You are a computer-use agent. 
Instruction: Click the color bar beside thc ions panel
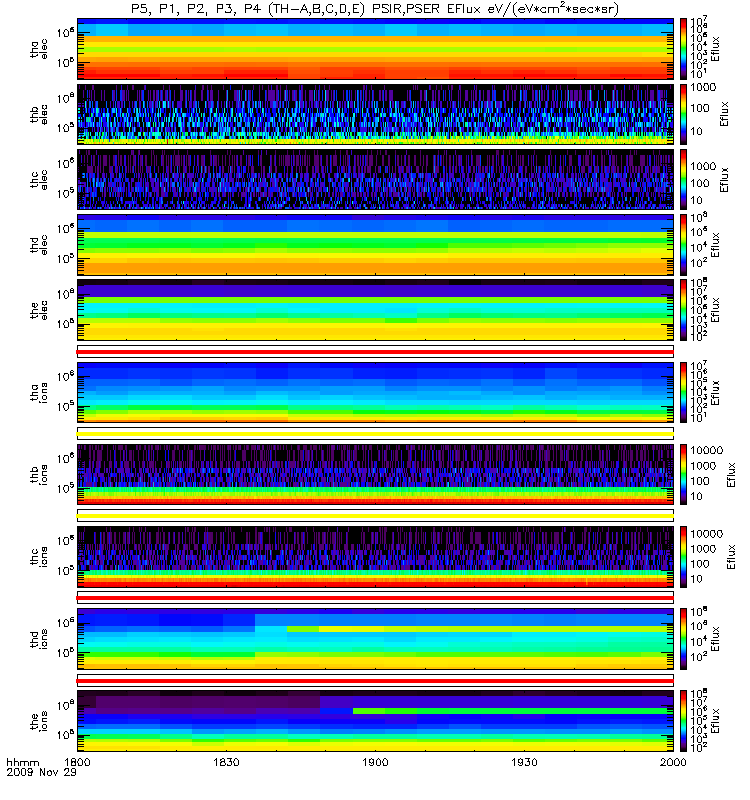(683, 557)
